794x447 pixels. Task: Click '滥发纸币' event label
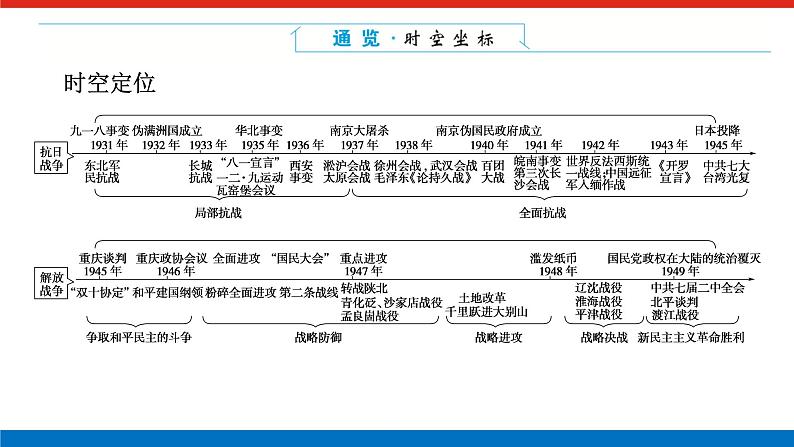click(x=553, y=258)
